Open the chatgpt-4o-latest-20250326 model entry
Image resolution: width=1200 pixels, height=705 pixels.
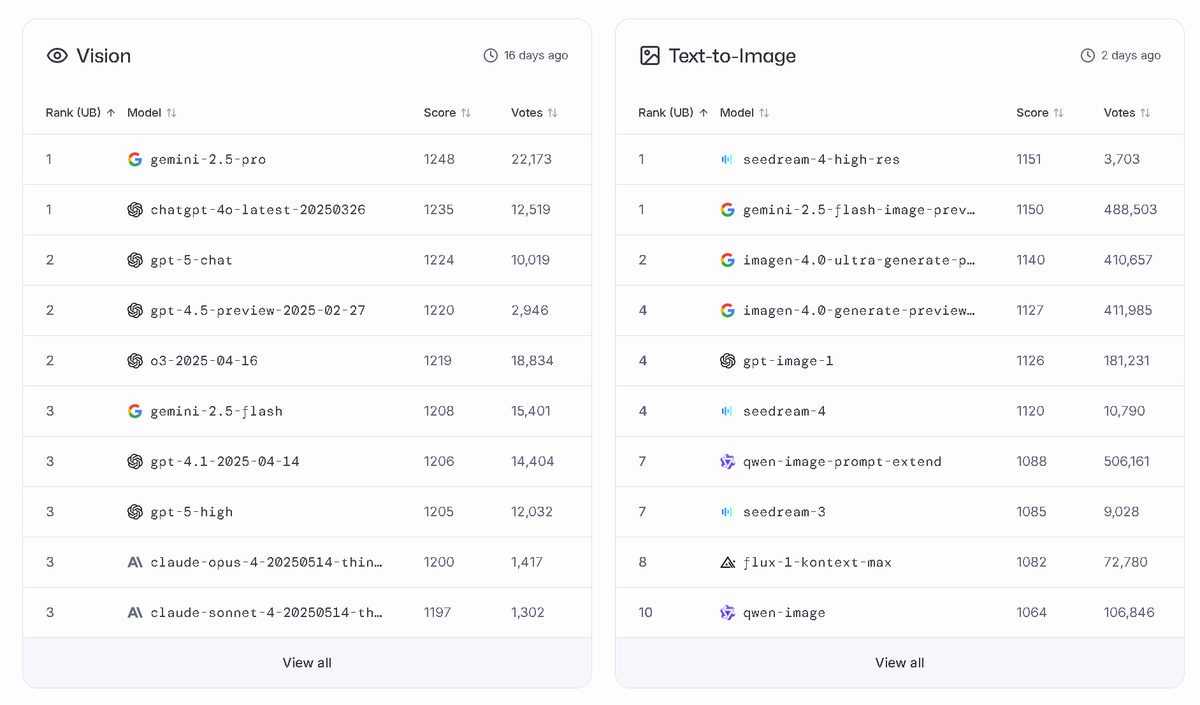coord(257,210)
